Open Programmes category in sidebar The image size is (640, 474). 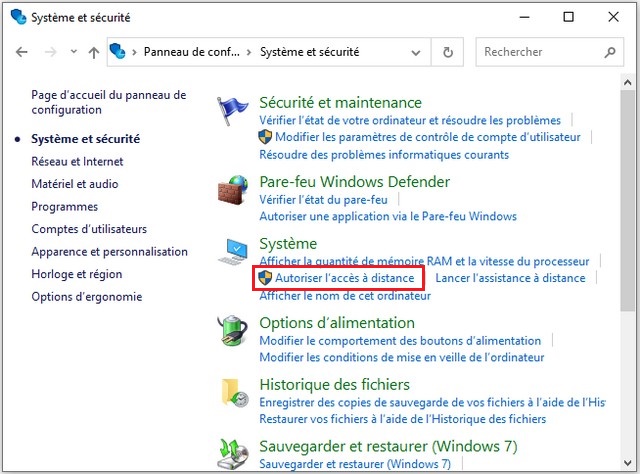coord(64,207)
